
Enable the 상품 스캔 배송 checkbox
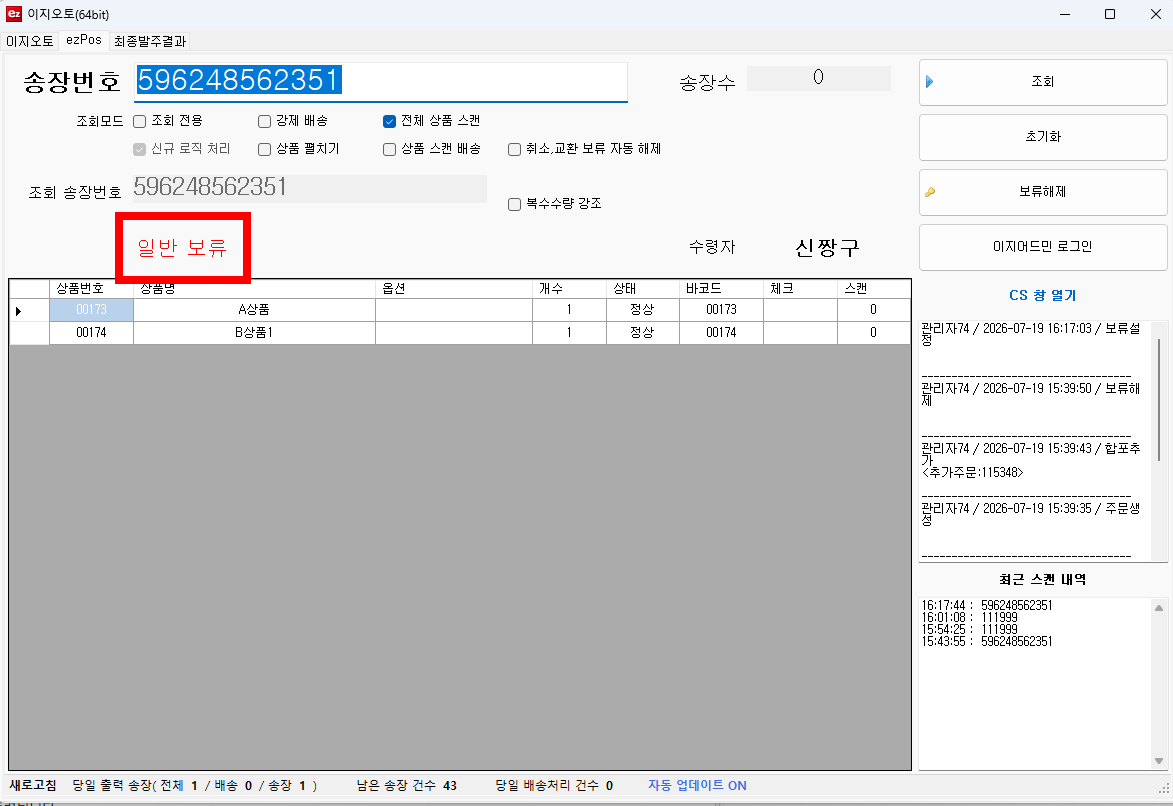389,150
